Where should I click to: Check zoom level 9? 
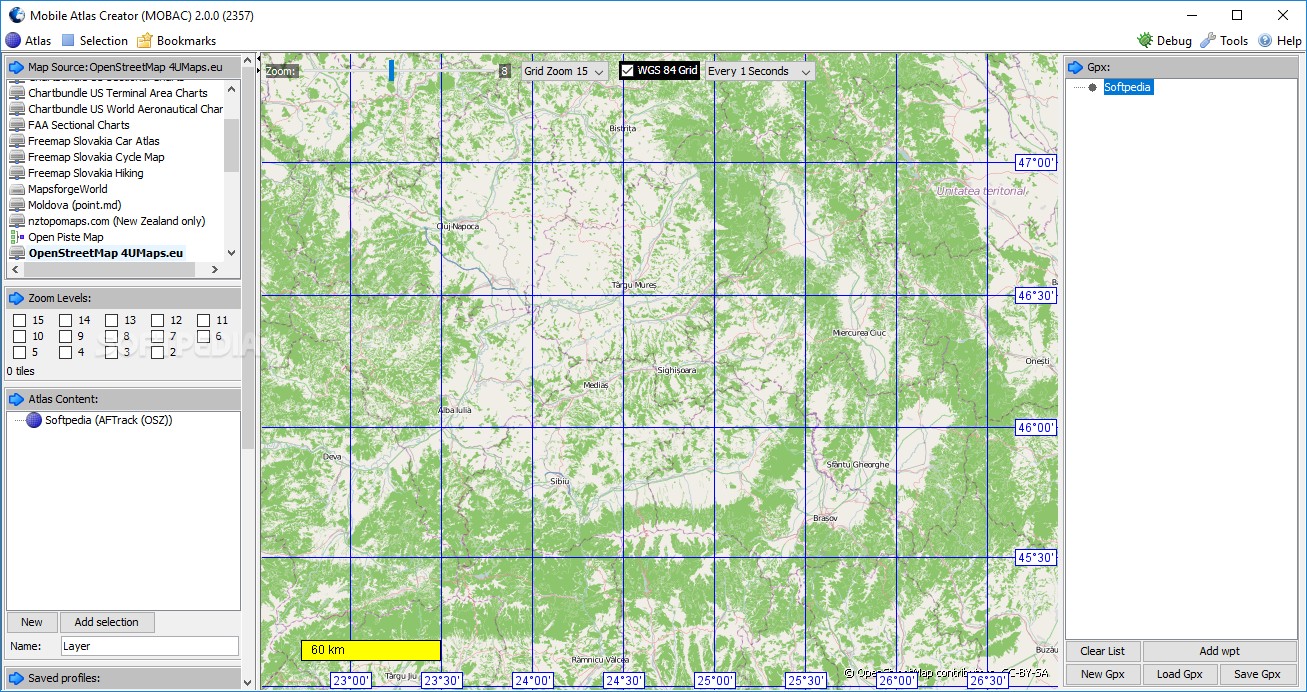(x=65, y=336)
